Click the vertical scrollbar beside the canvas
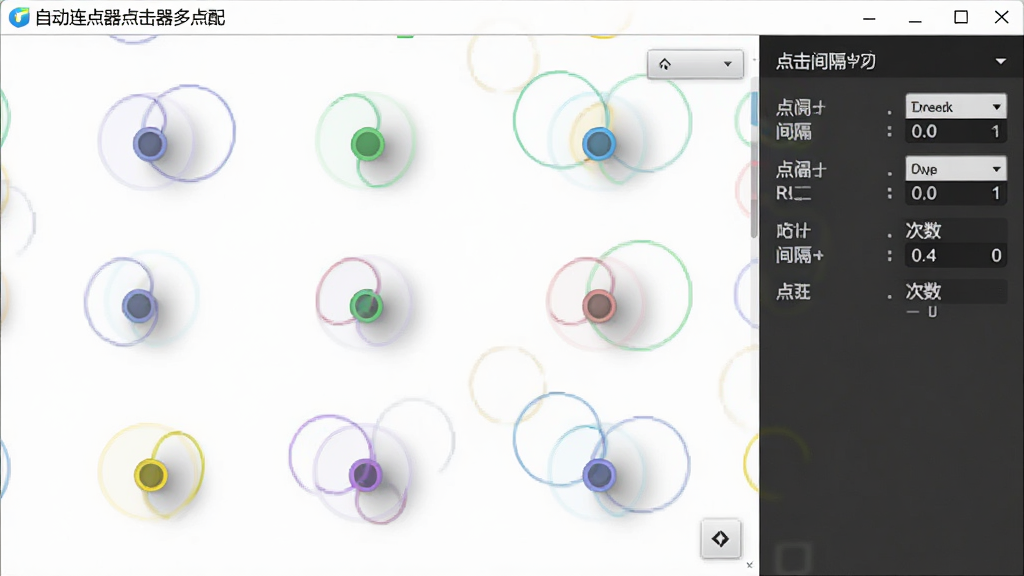Viewport: 1024px width, 576px height. tap(754, 157)
